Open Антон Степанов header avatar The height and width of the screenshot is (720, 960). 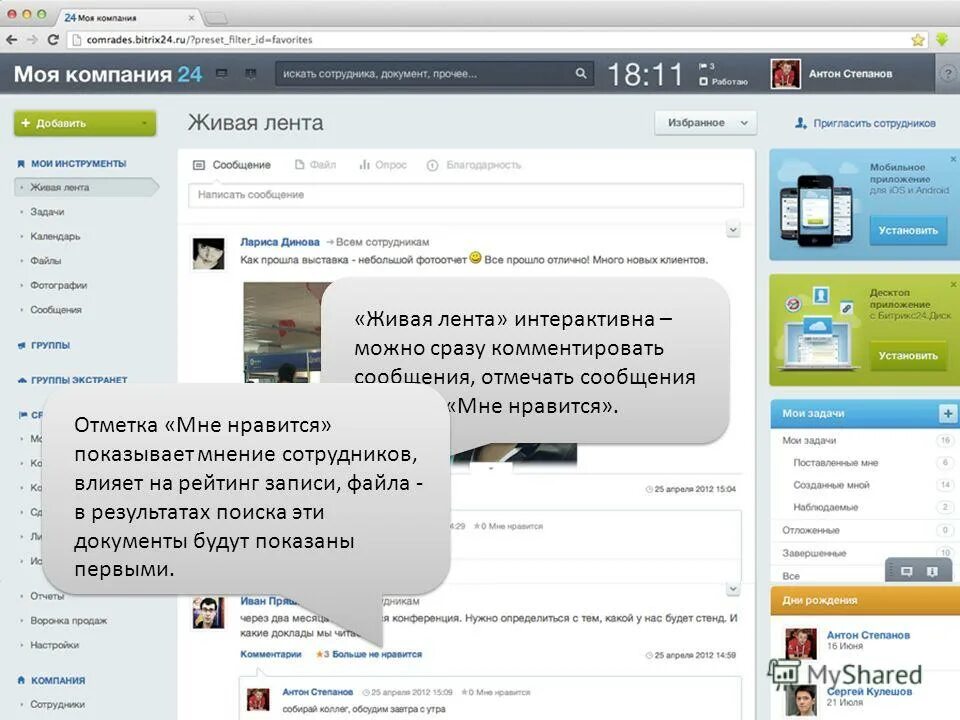786,74
